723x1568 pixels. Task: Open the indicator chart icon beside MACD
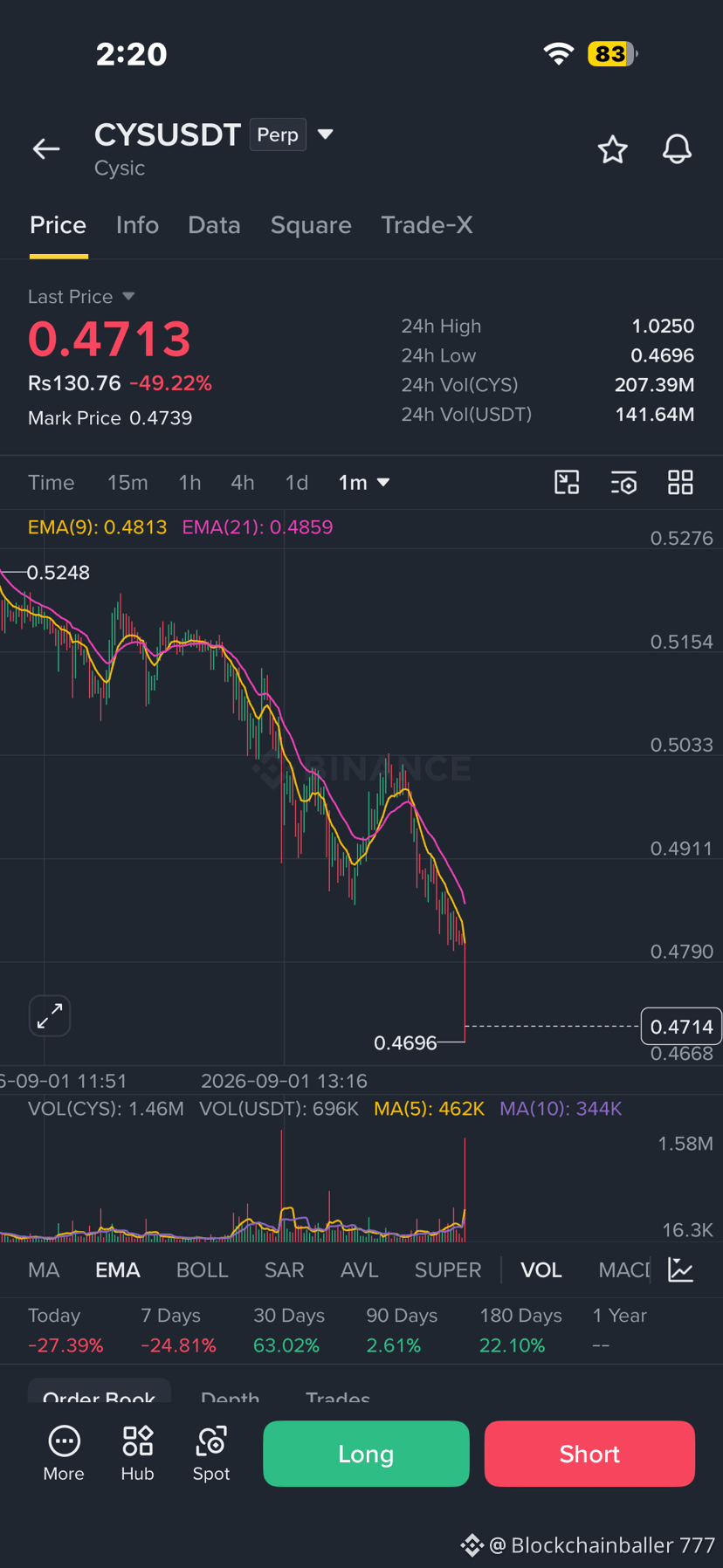pos(681,1269)
